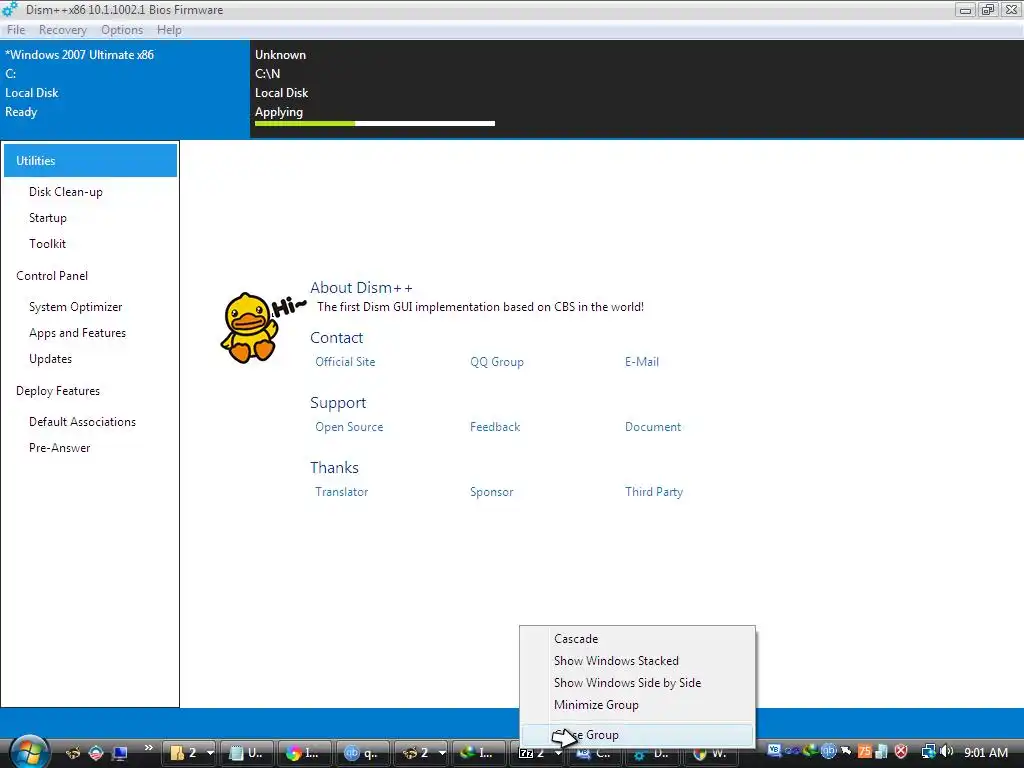Open the File menu

16,30
